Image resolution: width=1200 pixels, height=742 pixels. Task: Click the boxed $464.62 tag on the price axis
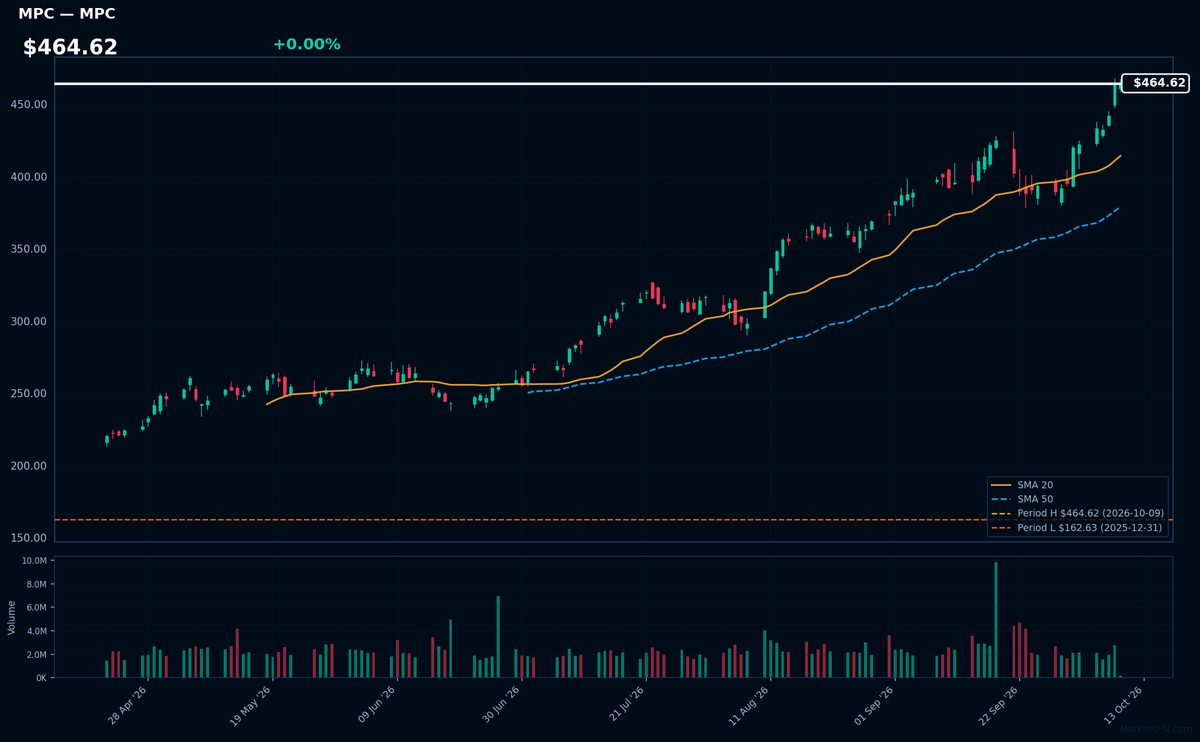(x=1155, y=83)
